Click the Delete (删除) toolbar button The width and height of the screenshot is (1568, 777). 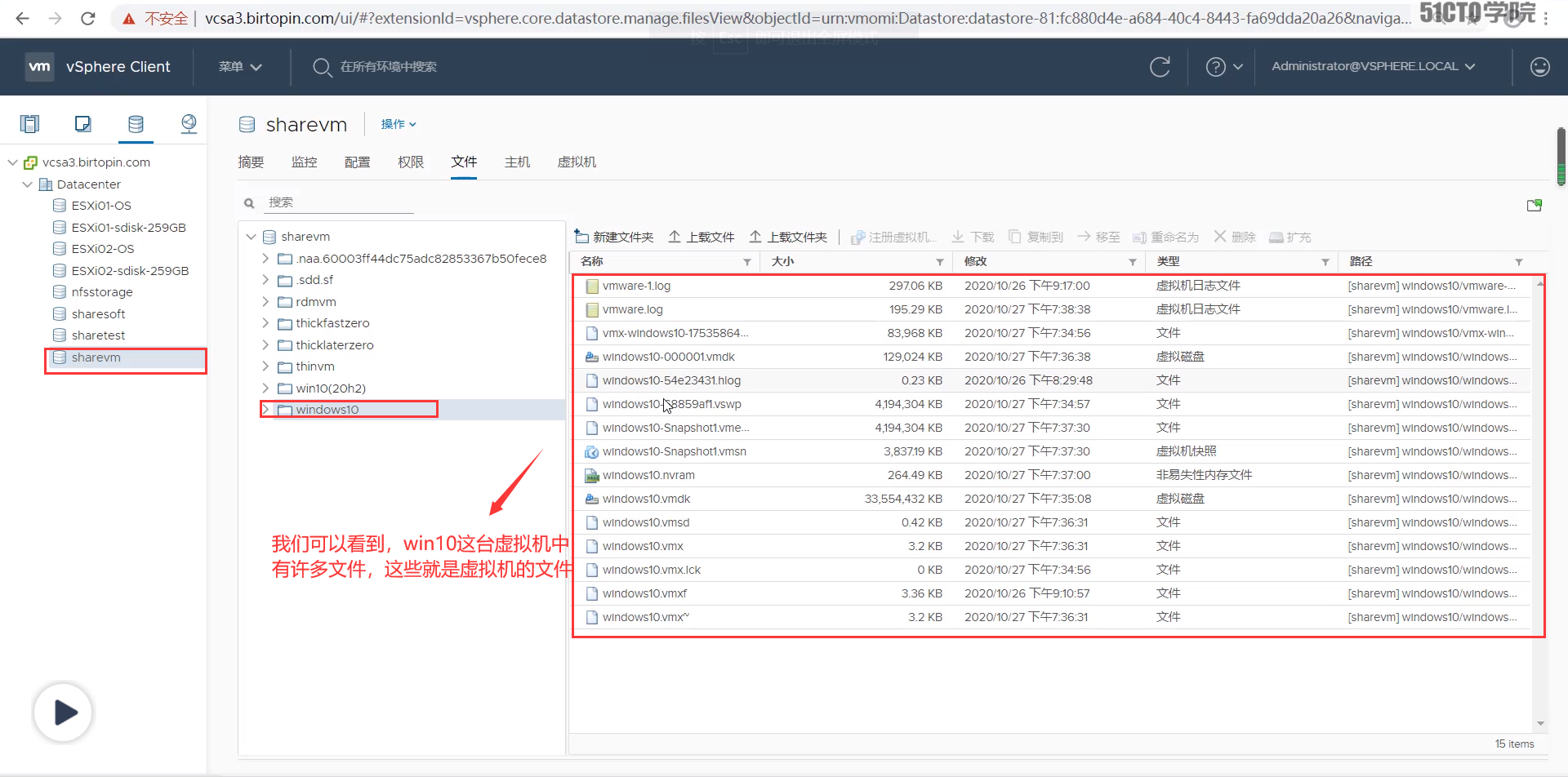(x=1234, y=237)
